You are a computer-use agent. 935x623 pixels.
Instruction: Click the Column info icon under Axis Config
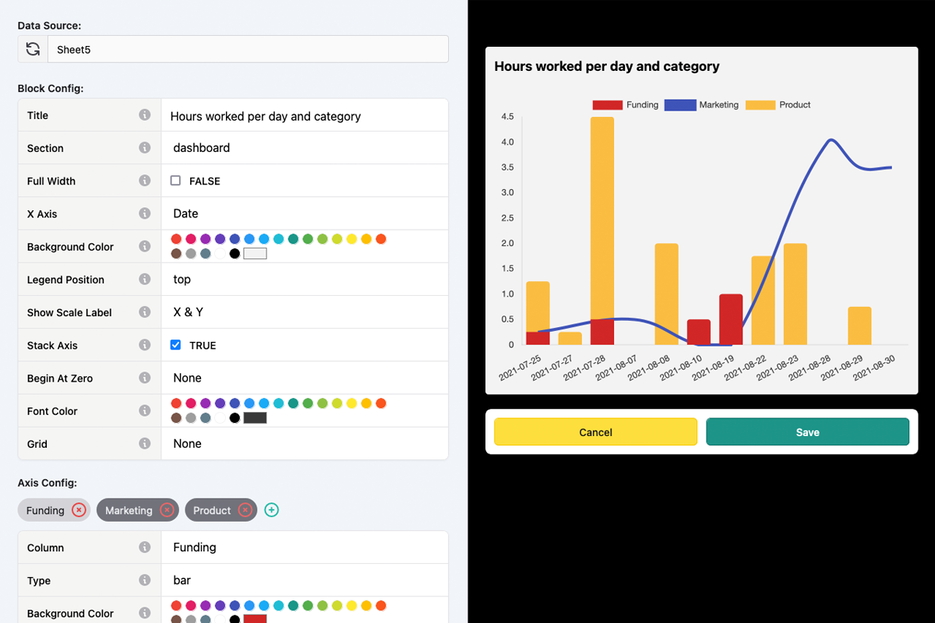pos(146,547)
